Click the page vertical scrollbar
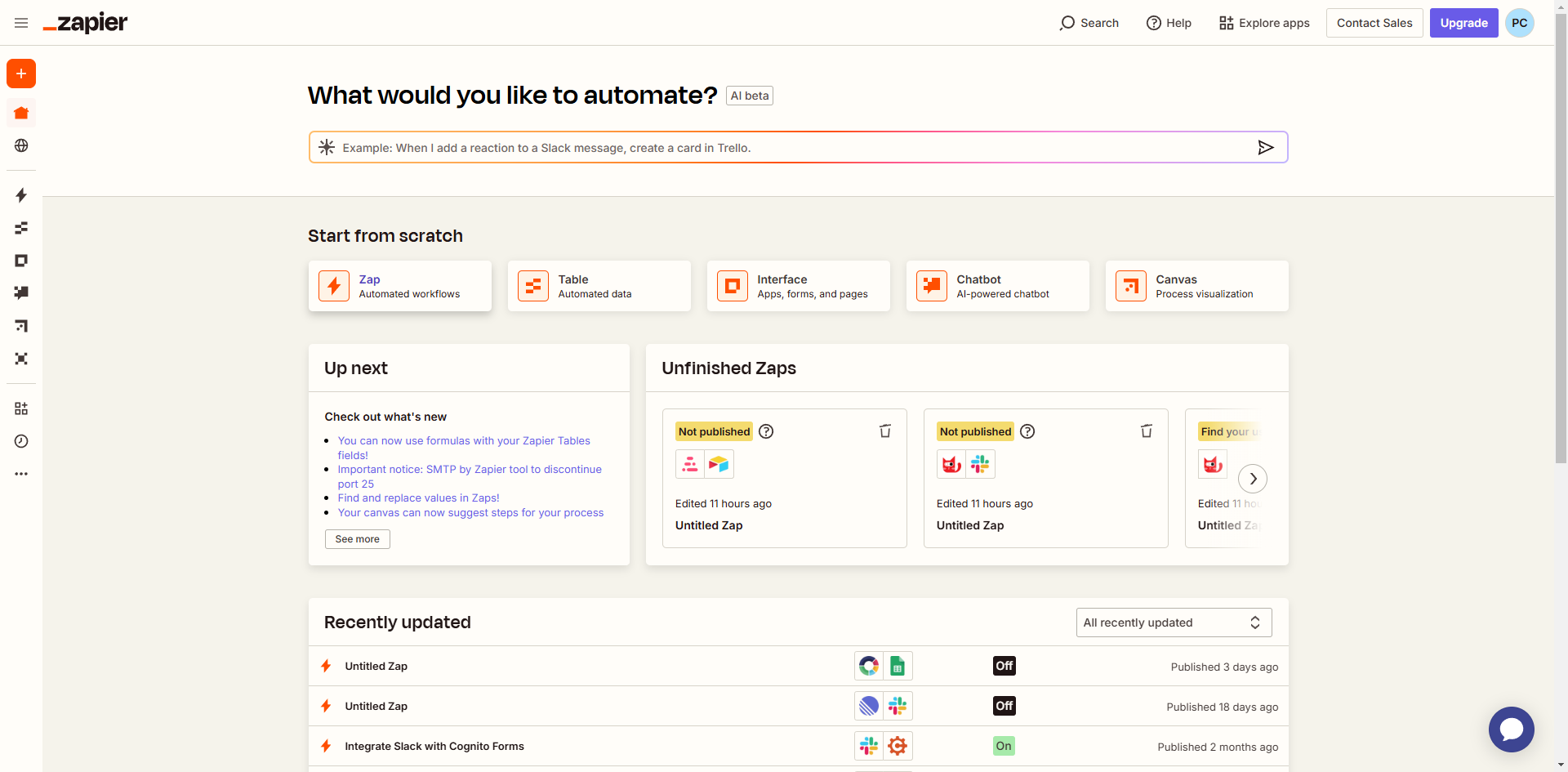This screenshot has height=772, width=1568. click(1561, 245)
